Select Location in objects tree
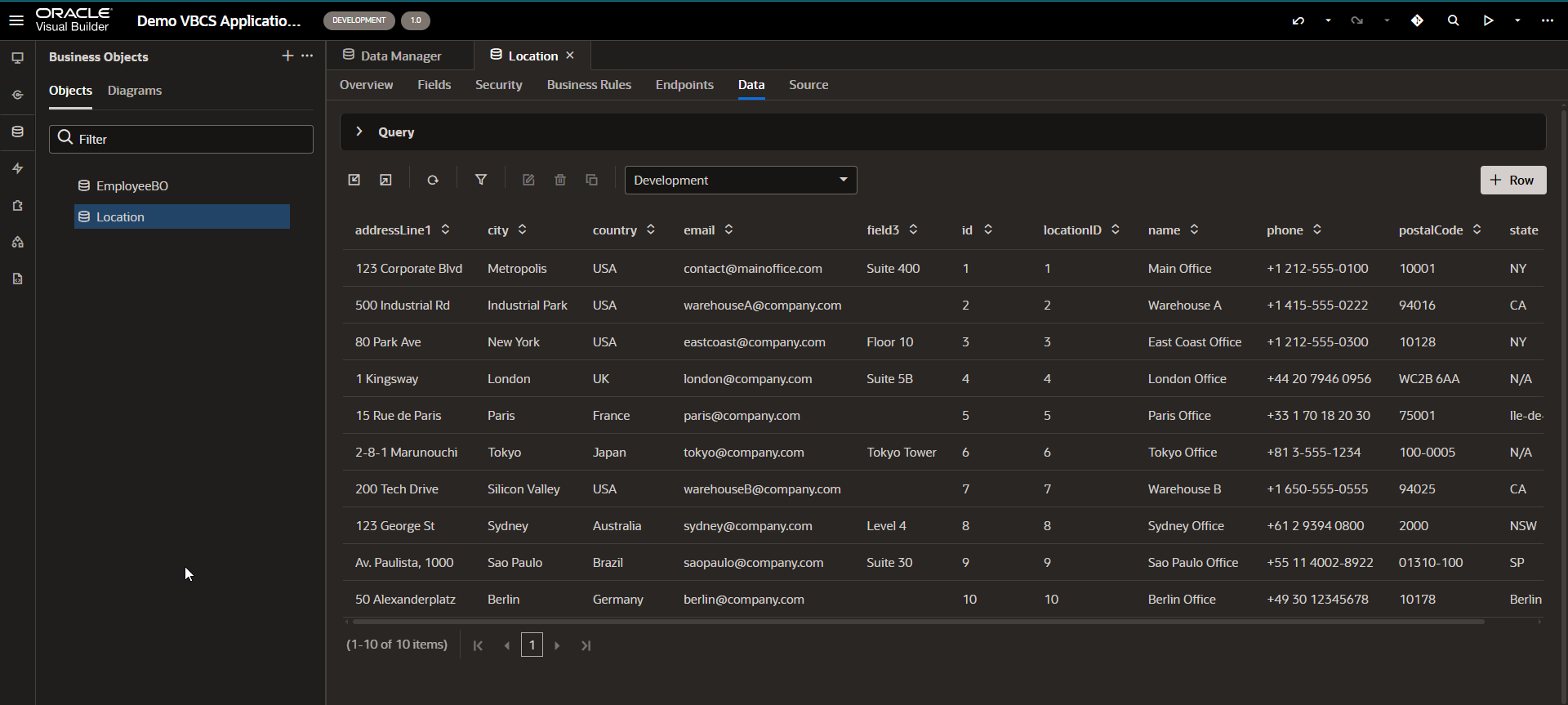Image resolution: width=1568 pixels, height=705 pixels. click(x=182, y=216)
